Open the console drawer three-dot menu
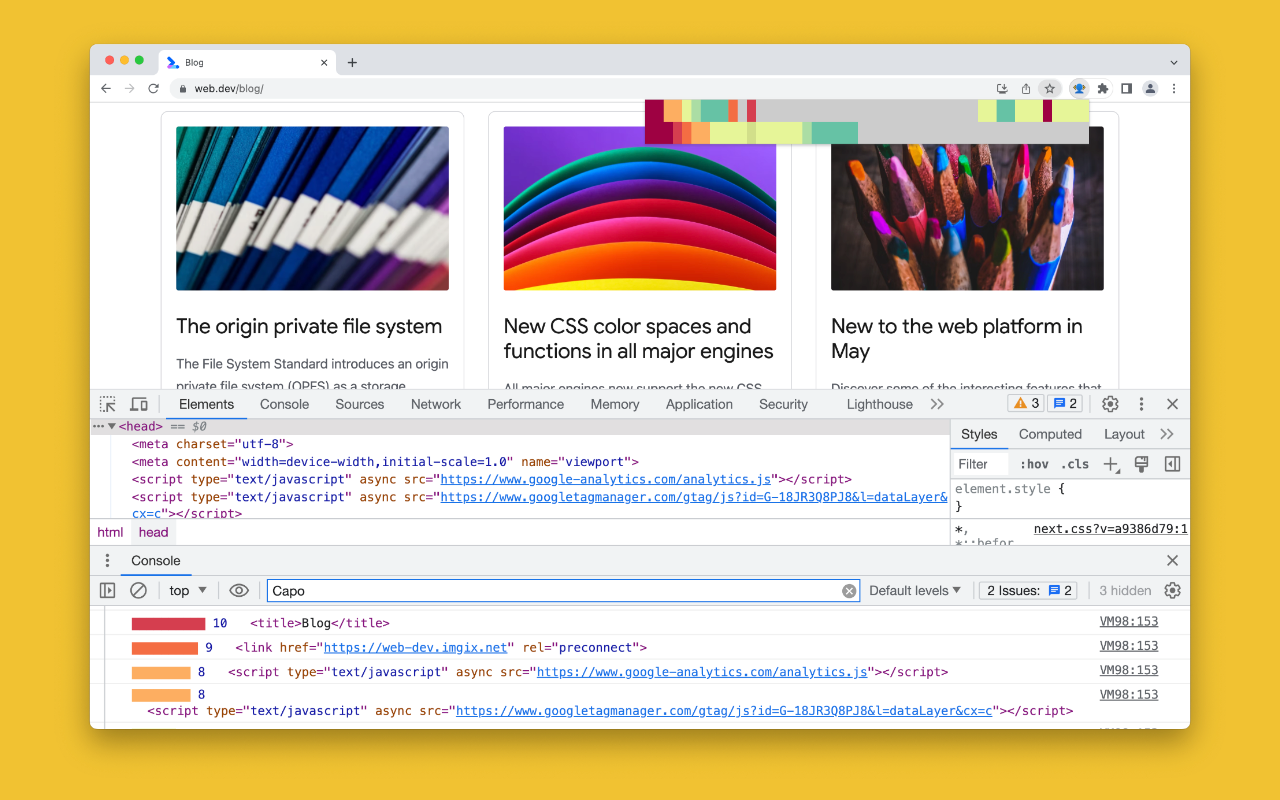The height and width of the screenshot is (800, 1280). (107, 560)
